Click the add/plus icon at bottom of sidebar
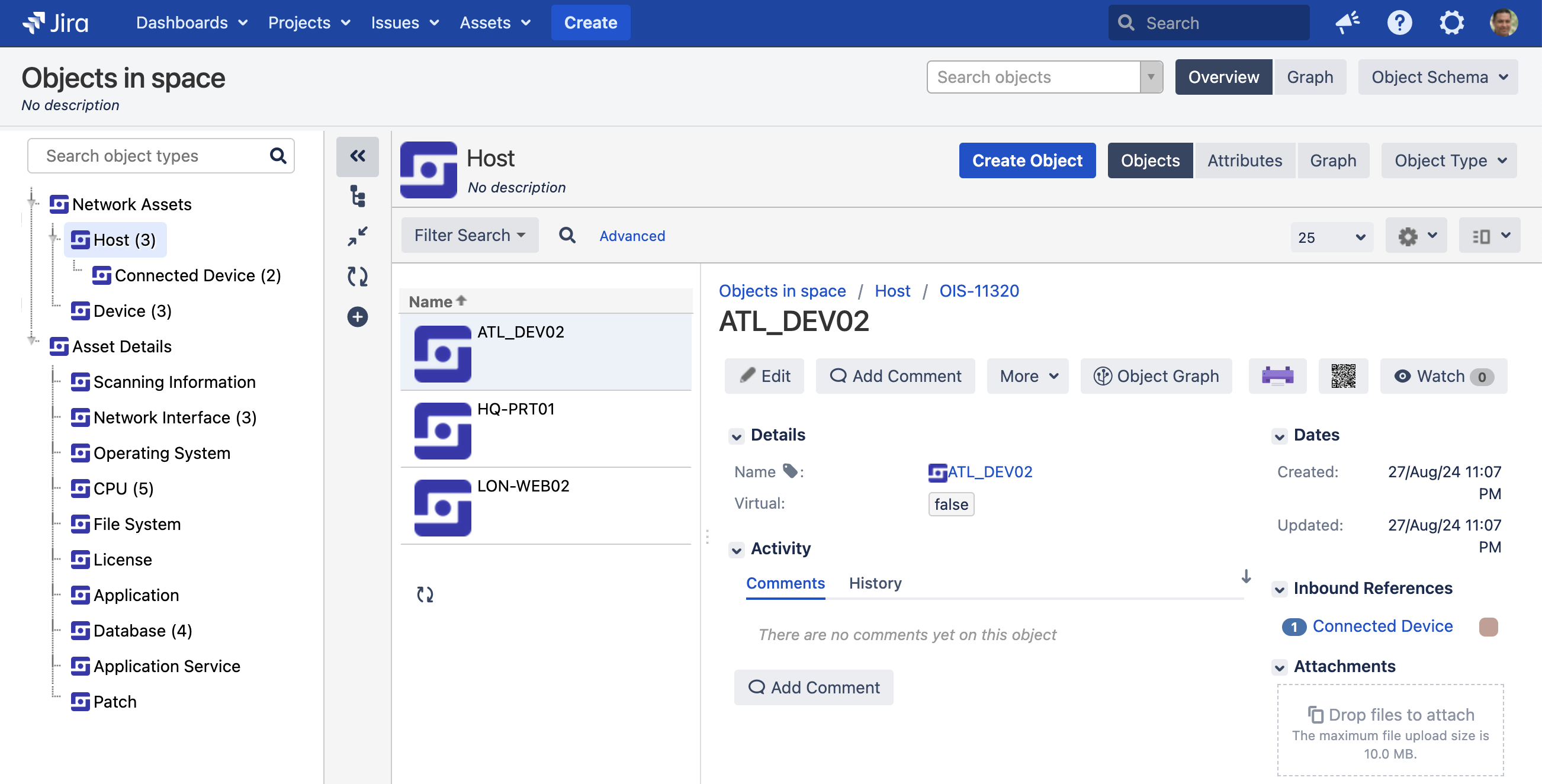Screen dimensions: 1542x784 [357, 317]
